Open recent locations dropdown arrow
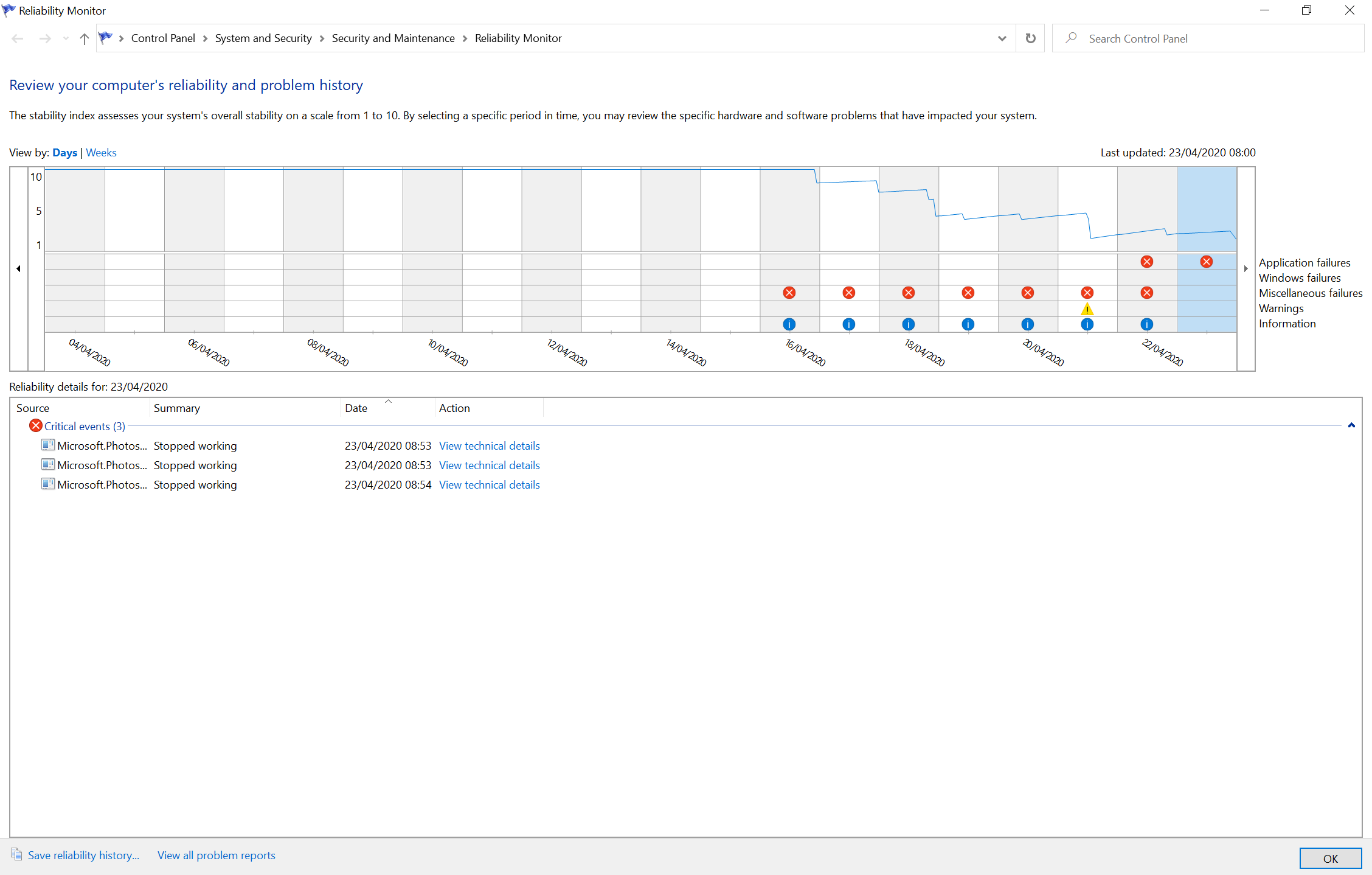The height and width of the screenshot is (875, 1372). click(66, 38)
